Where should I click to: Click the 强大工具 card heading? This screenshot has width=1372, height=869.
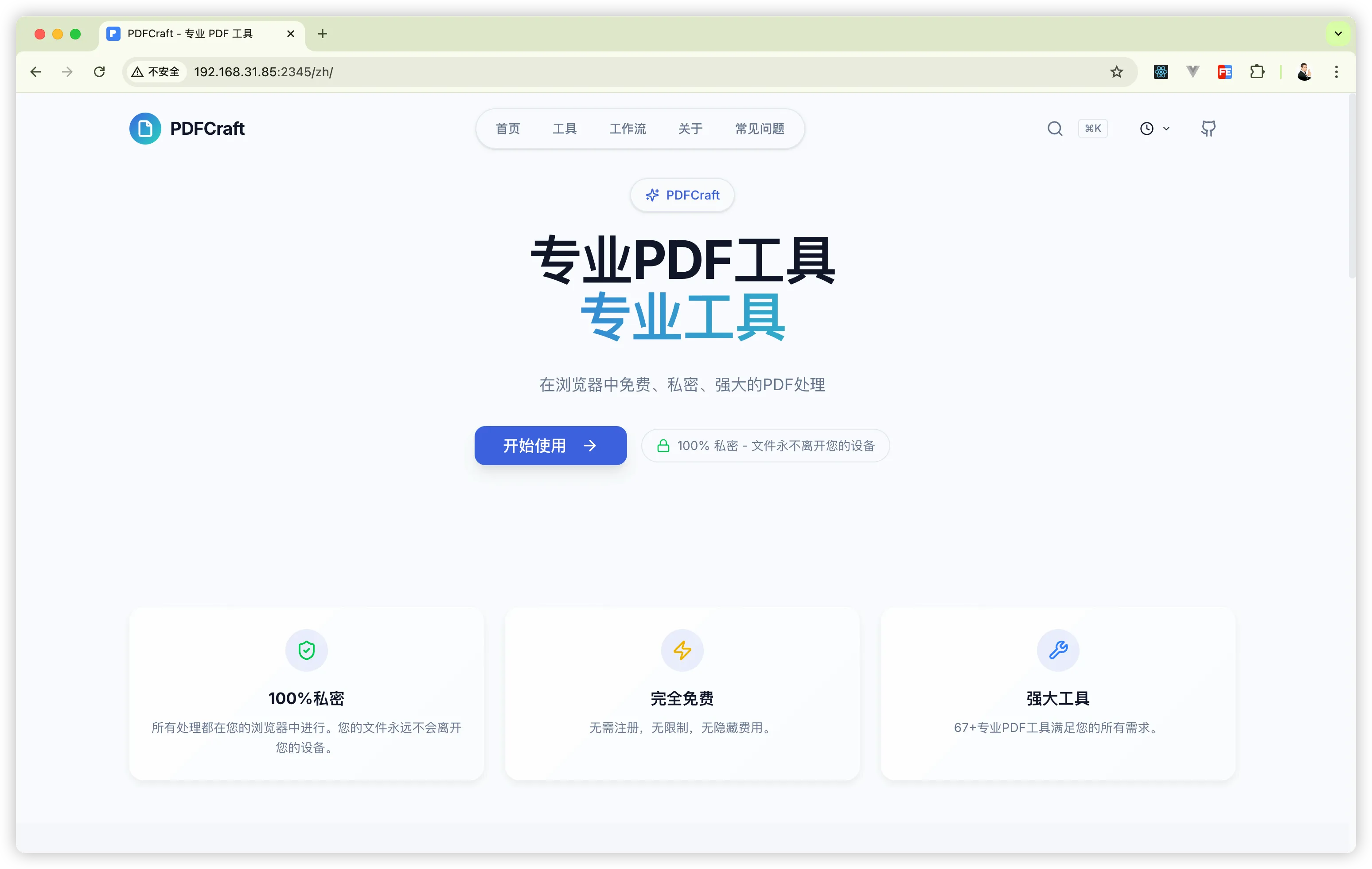click(1058, 698)
